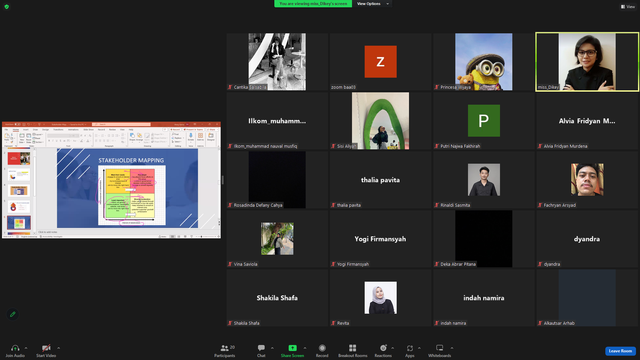
Task: Click the Designer icon in PowerPoint ribbon
Action: tap(211, 137)
